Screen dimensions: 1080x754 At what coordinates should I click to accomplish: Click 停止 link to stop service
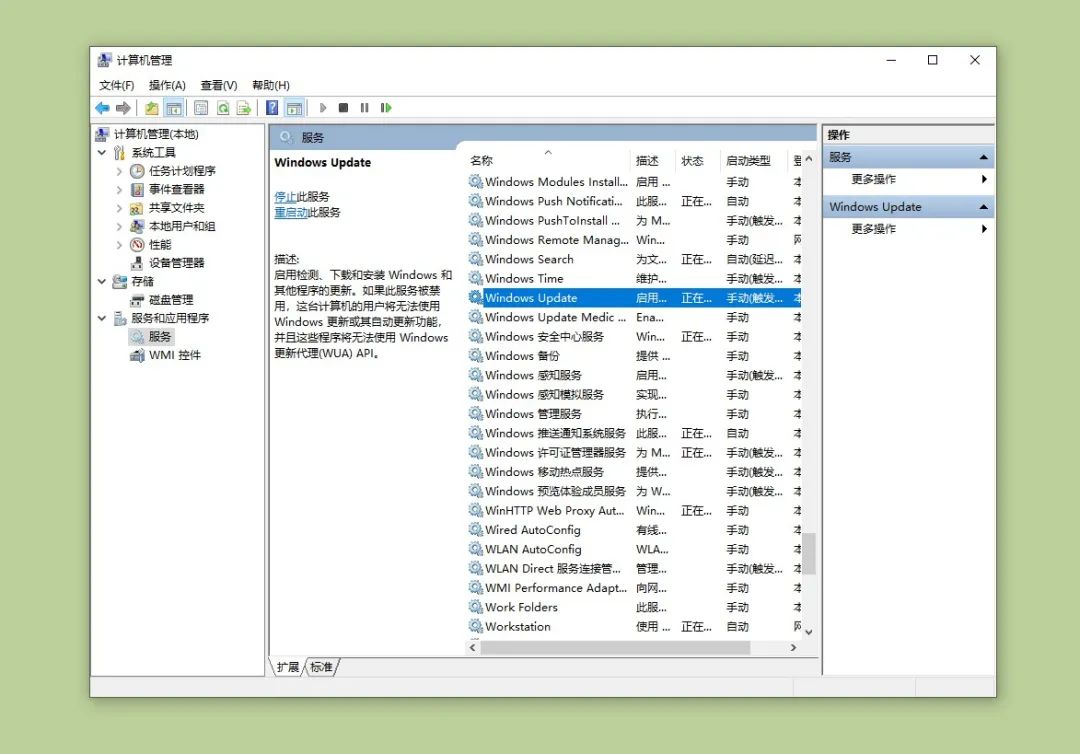[x=285, y=197]
